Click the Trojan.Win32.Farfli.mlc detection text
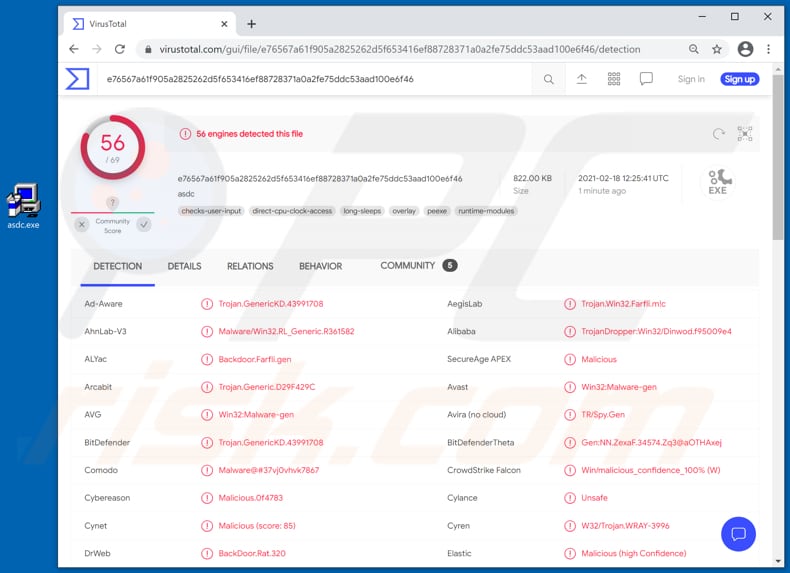790x573 pixels. [623, 304]
